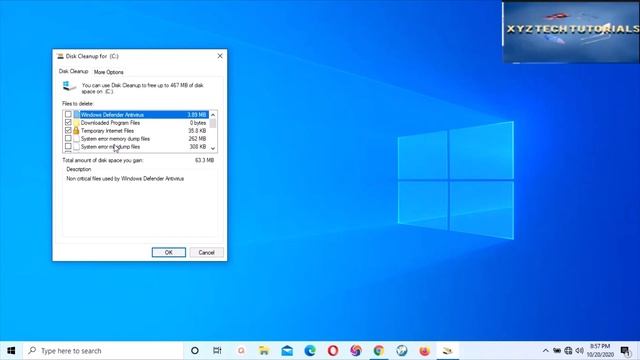Tick System error memory dump files checkbox
Image resolution: width=640 pixels, height=360 pixels.
point(68,138)
